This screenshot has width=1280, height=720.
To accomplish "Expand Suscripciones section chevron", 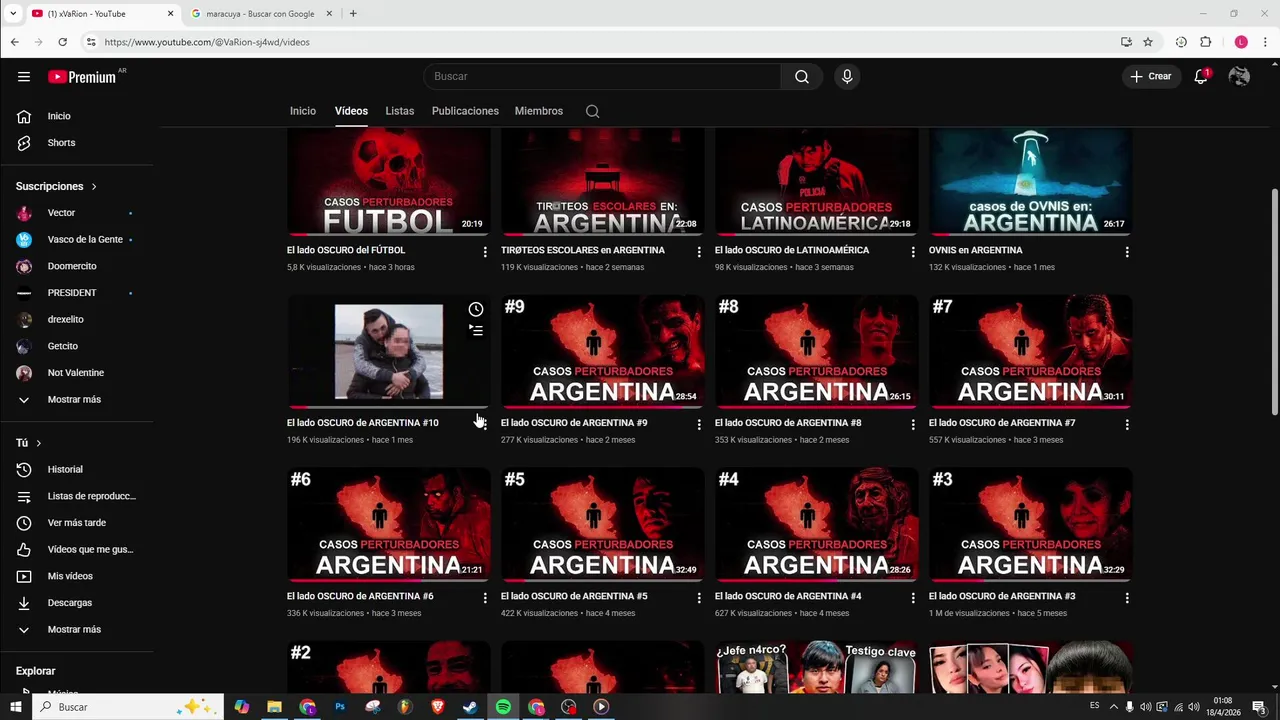I will click(x=94, y=186).
